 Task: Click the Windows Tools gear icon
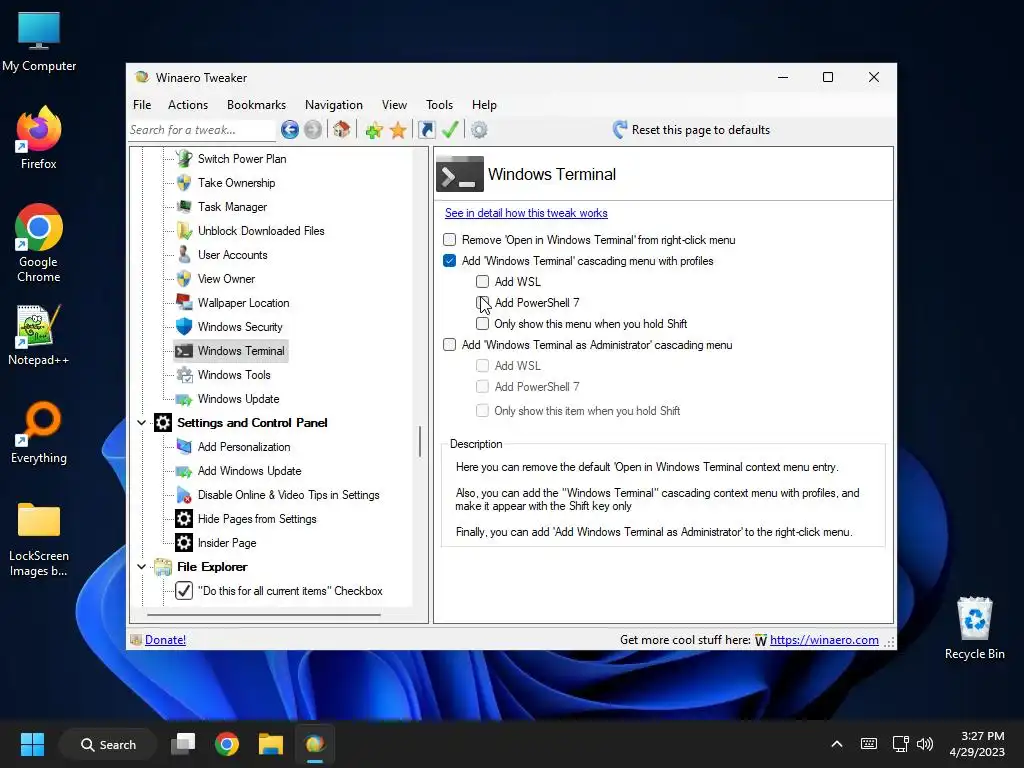pyautogui.click(x=185, y=375)
